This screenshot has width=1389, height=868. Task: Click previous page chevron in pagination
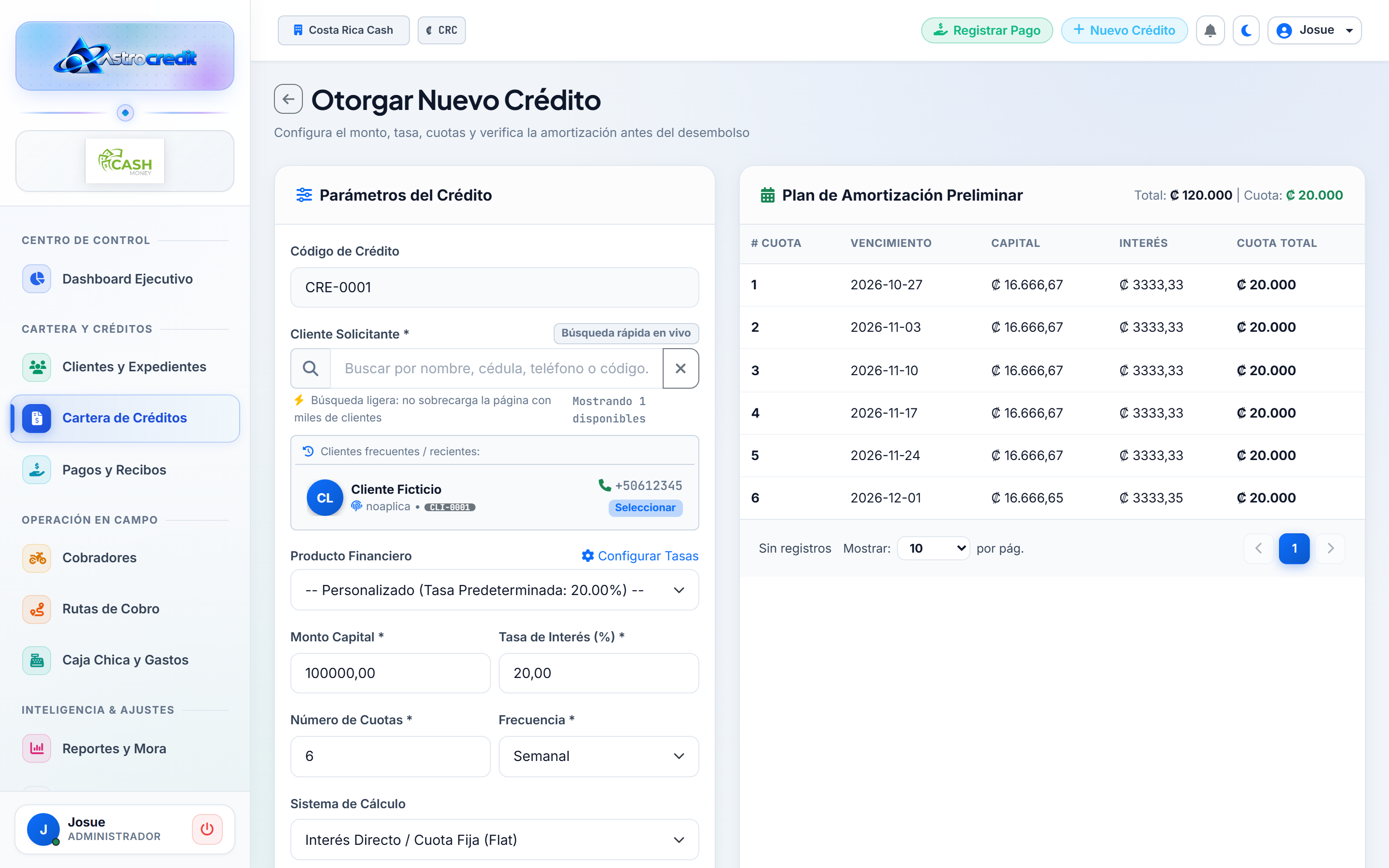[x=1259, y=548]
